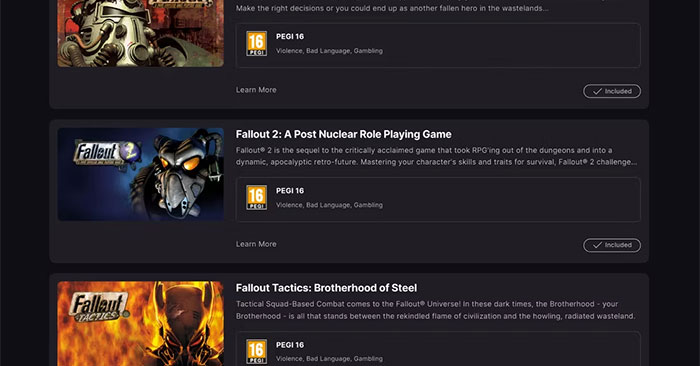700x366 pixels.
Task: Click PEGI 16 rating icon in Fallout Tactics card
Action: [256, 351]
